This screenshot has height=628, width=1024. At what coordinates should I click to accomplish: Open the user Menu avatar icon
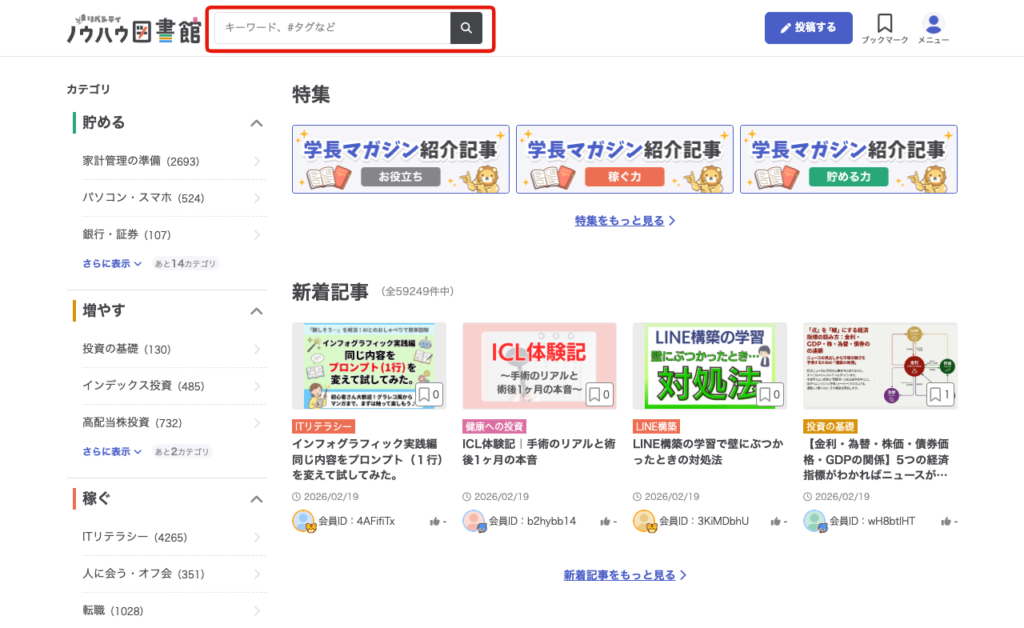coord(933,24)
